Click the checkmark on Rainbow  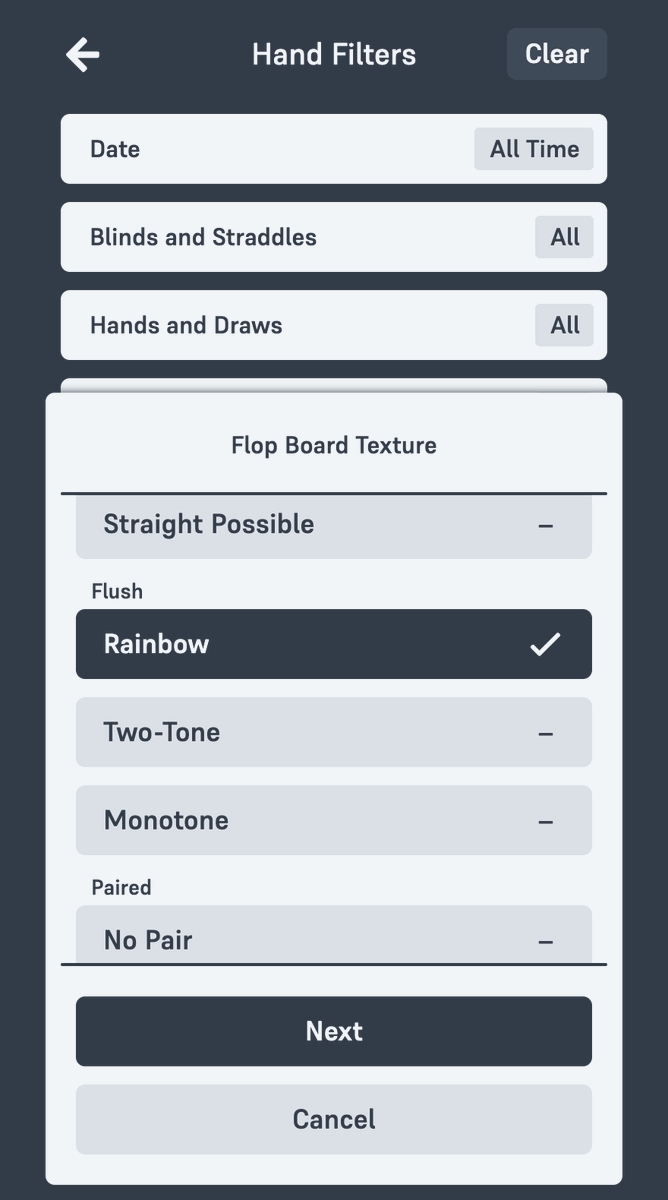pyautogui.click(x=545, y=644)
